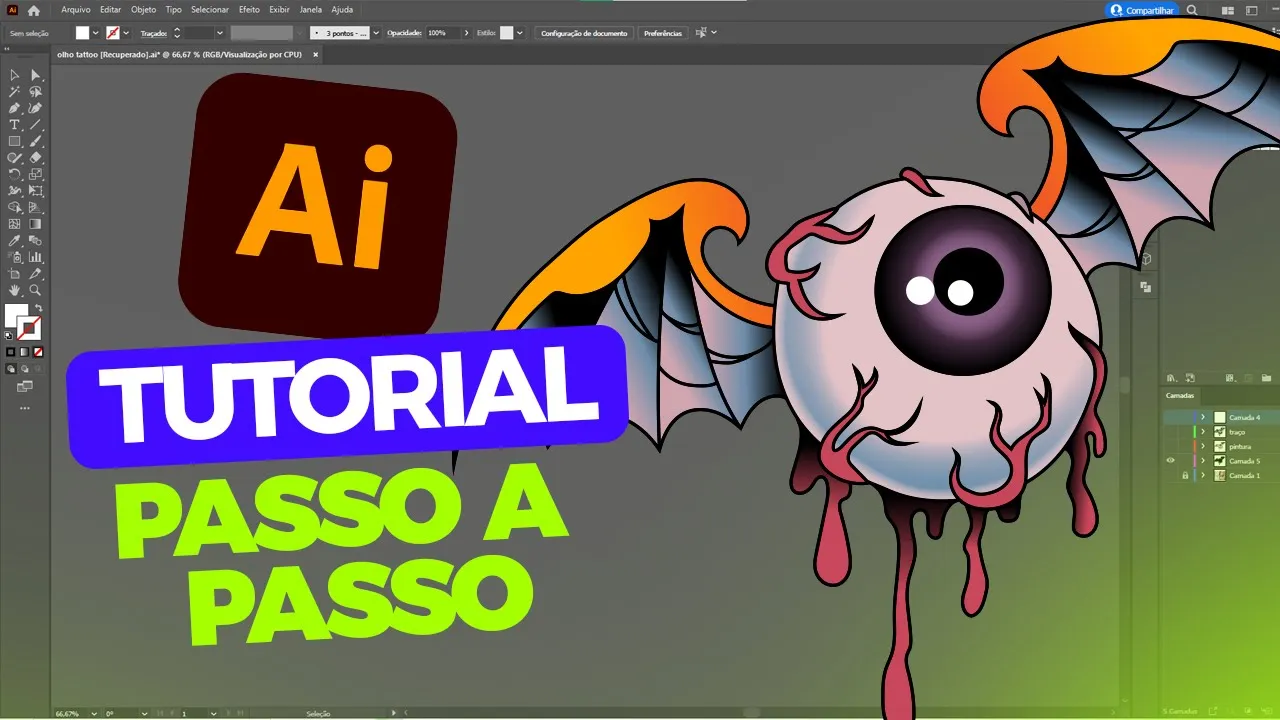The width and height of the screenshot is (1280, 720).
Task: Show the pintura layer visibility
Action: (x=1170, y=446)
